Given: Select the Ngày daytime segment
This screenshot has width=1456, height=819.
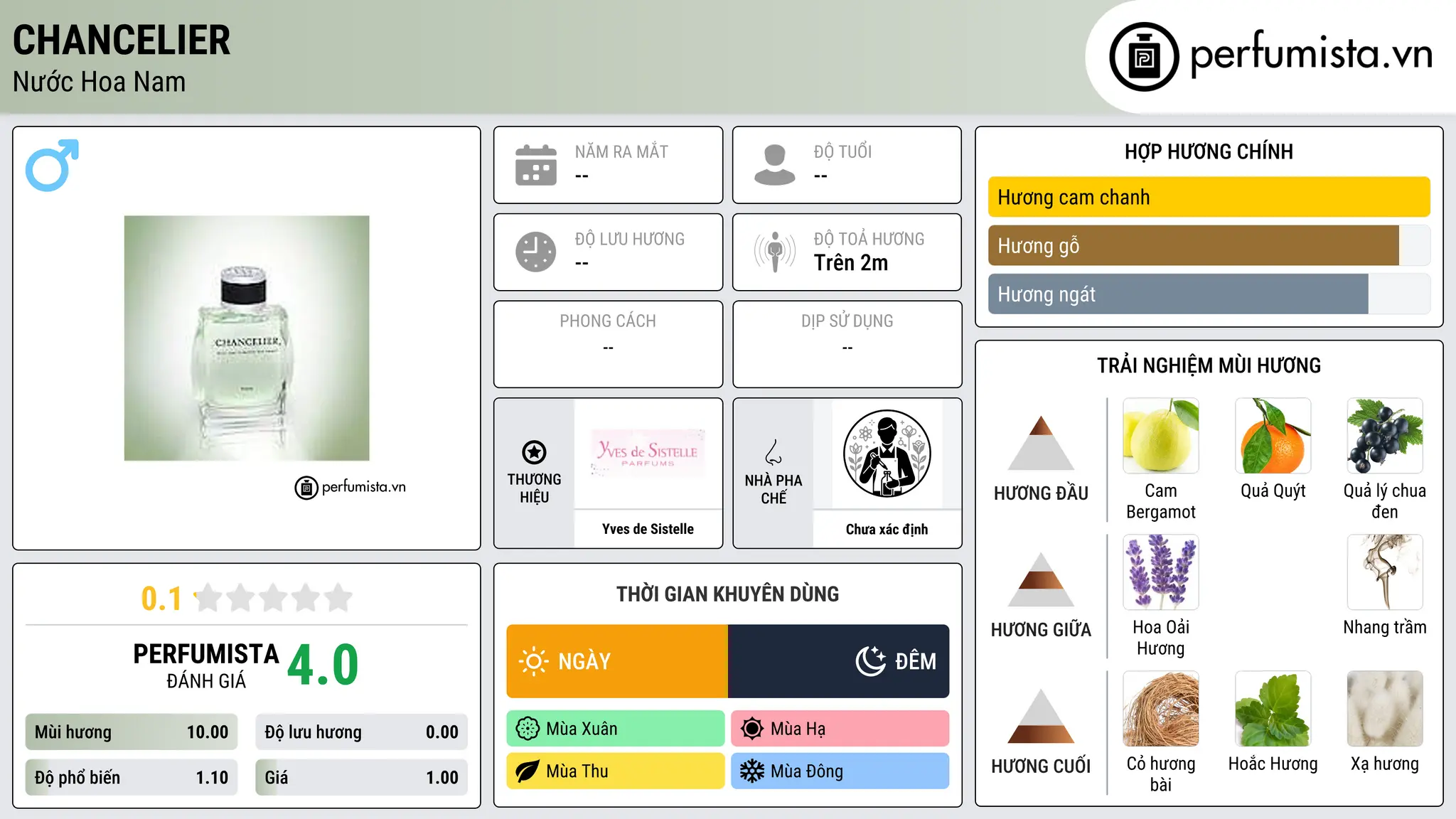Looking at the screenshot, I should (x=617, y=661).
